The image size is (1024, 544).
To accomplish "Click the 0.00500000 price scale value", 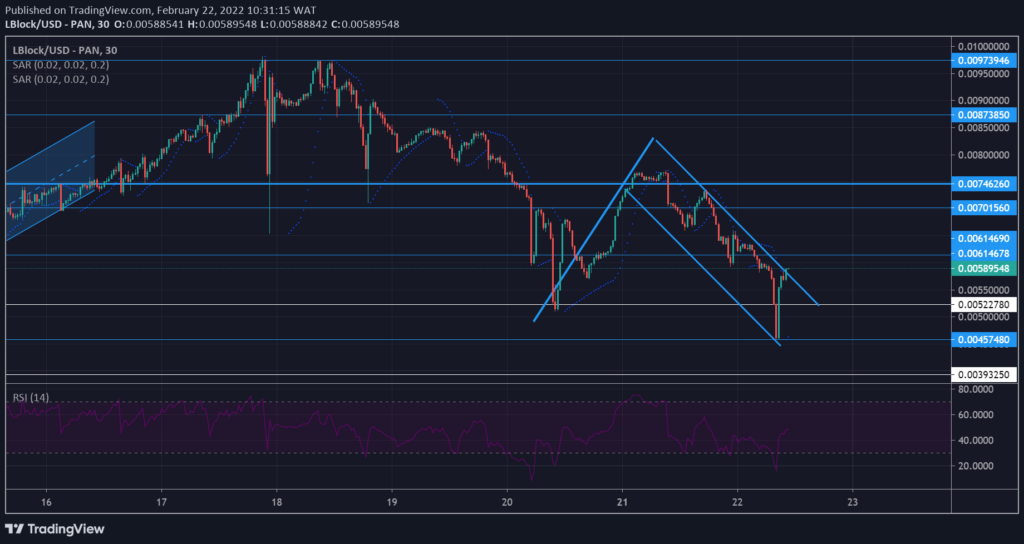I will coord(984,317).
